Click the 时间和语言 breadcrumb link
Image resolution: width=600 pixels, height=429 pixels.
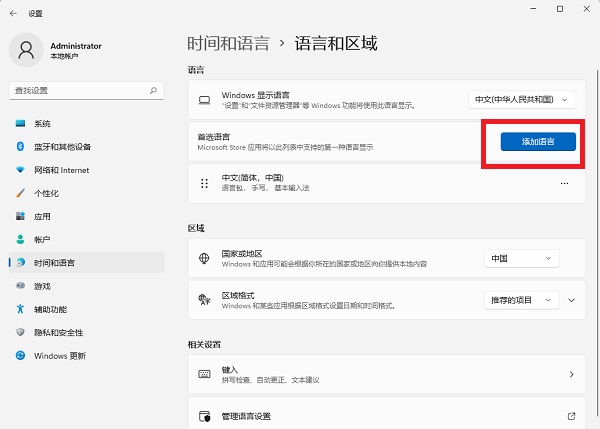228,43
